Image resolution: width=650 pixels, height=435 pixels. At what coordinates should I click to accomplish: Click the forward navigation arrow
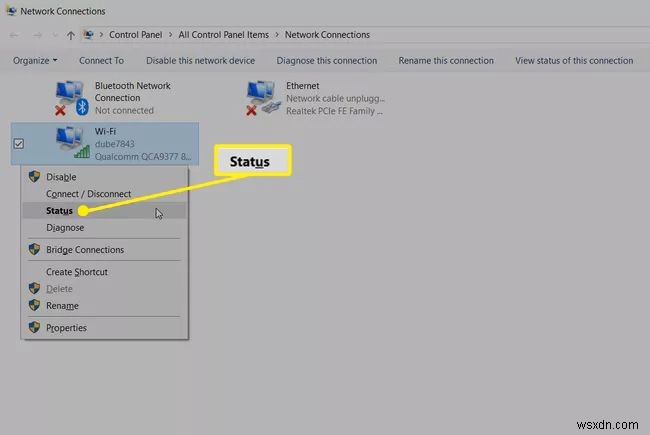(37, 35)
